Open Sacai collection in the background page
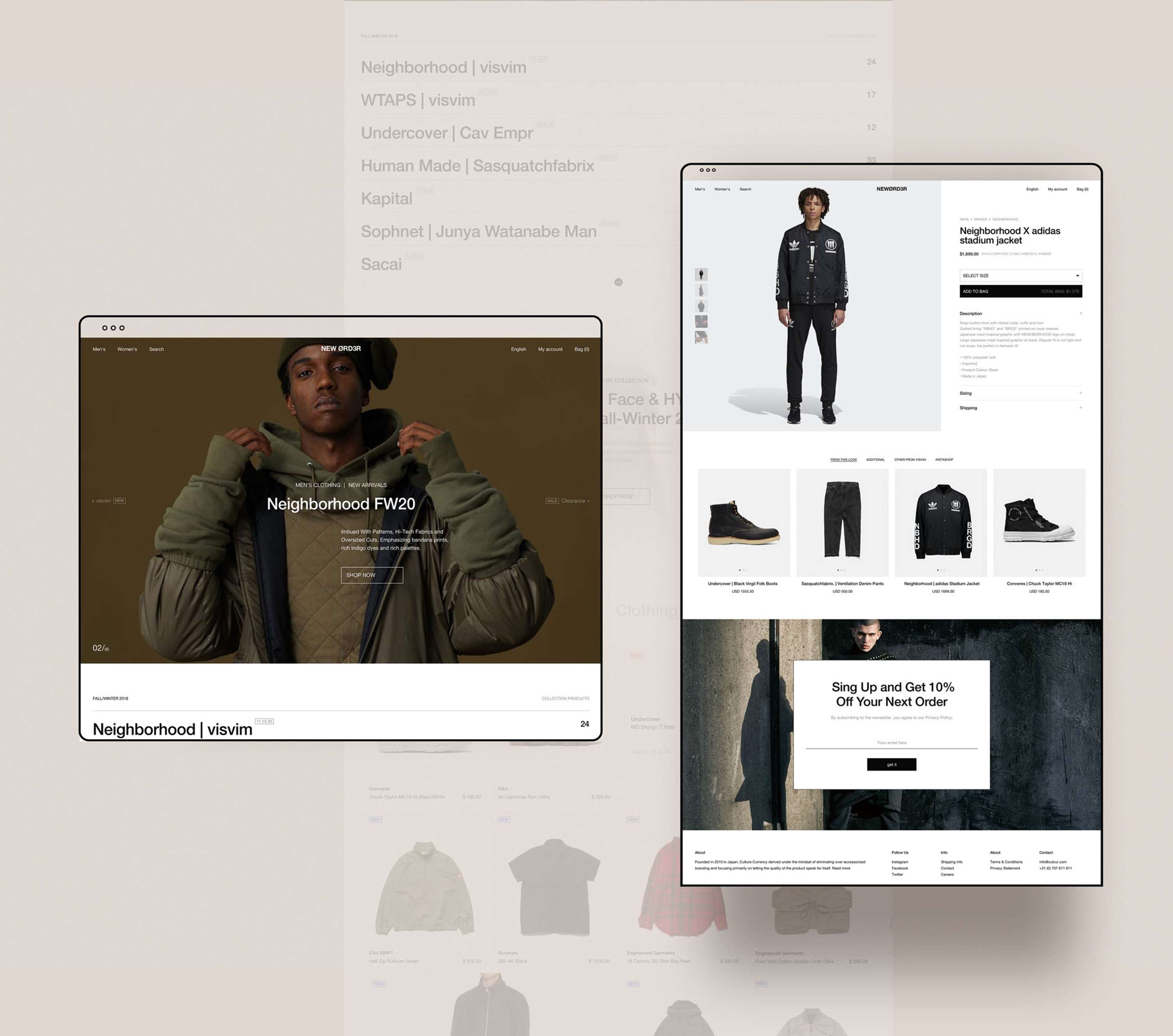The width and height of the screenshot is (1173, 1036). (381, 264)
